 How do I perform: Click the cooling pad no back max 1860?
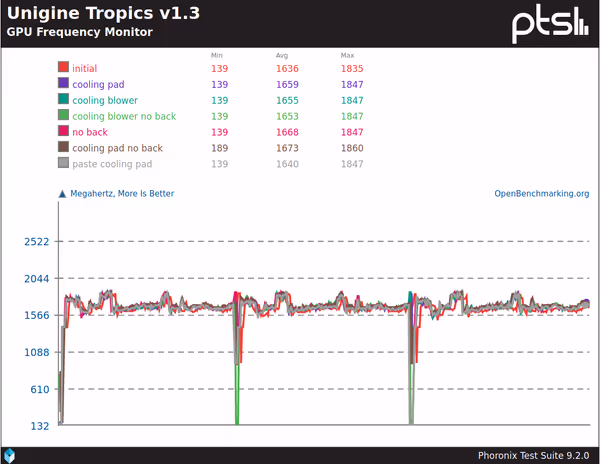point(352,148)
